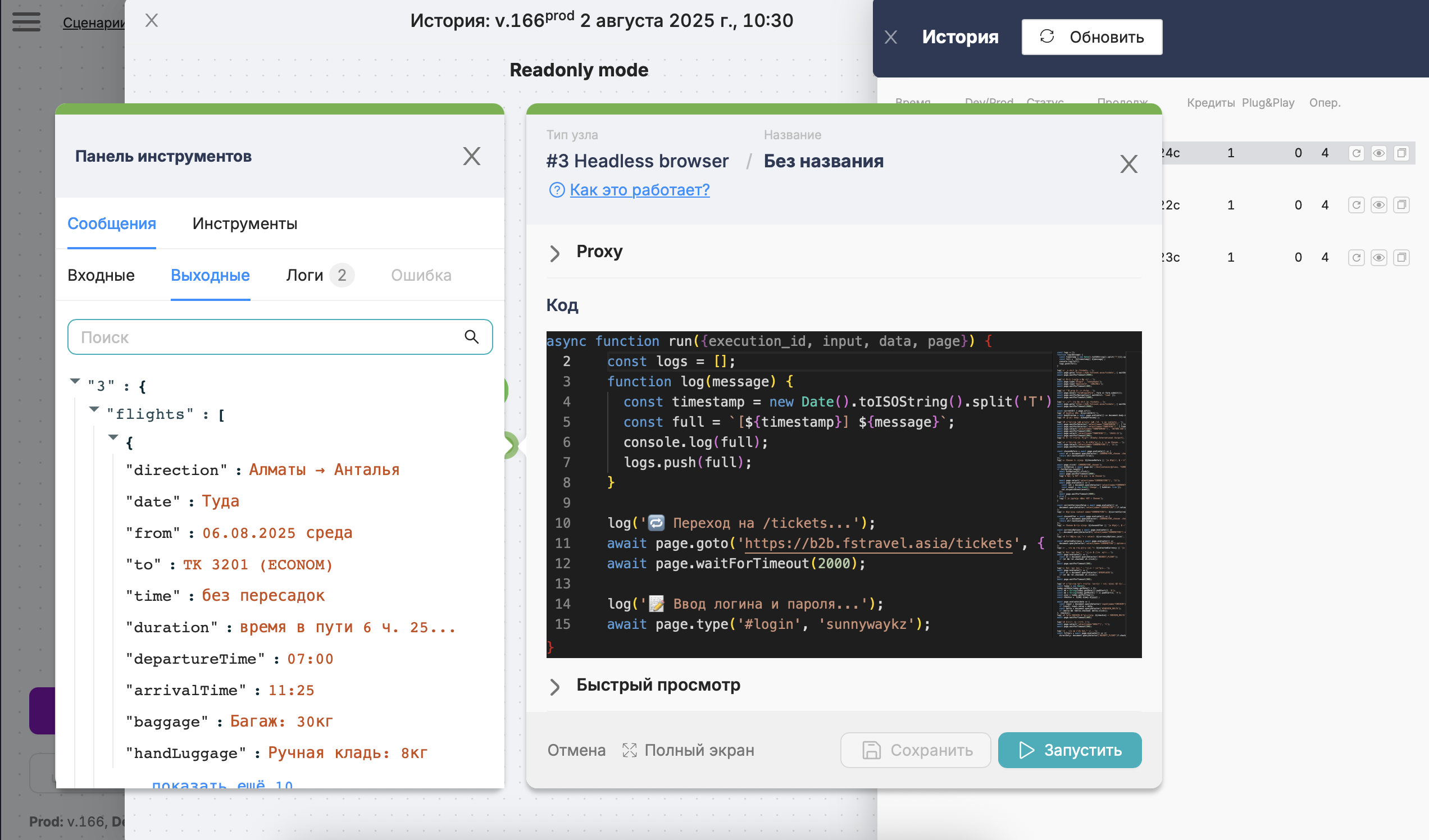Click the search magnifier icon in Поиск field
The width and height of the screenshot is (1429, 840).
click(471, 337)
